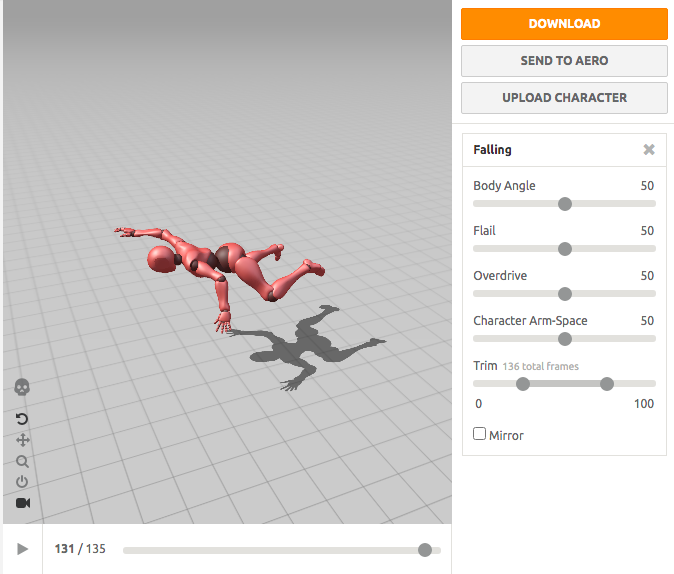Click the Trim start value 0
674x574 pixels.
pos(478,404)
